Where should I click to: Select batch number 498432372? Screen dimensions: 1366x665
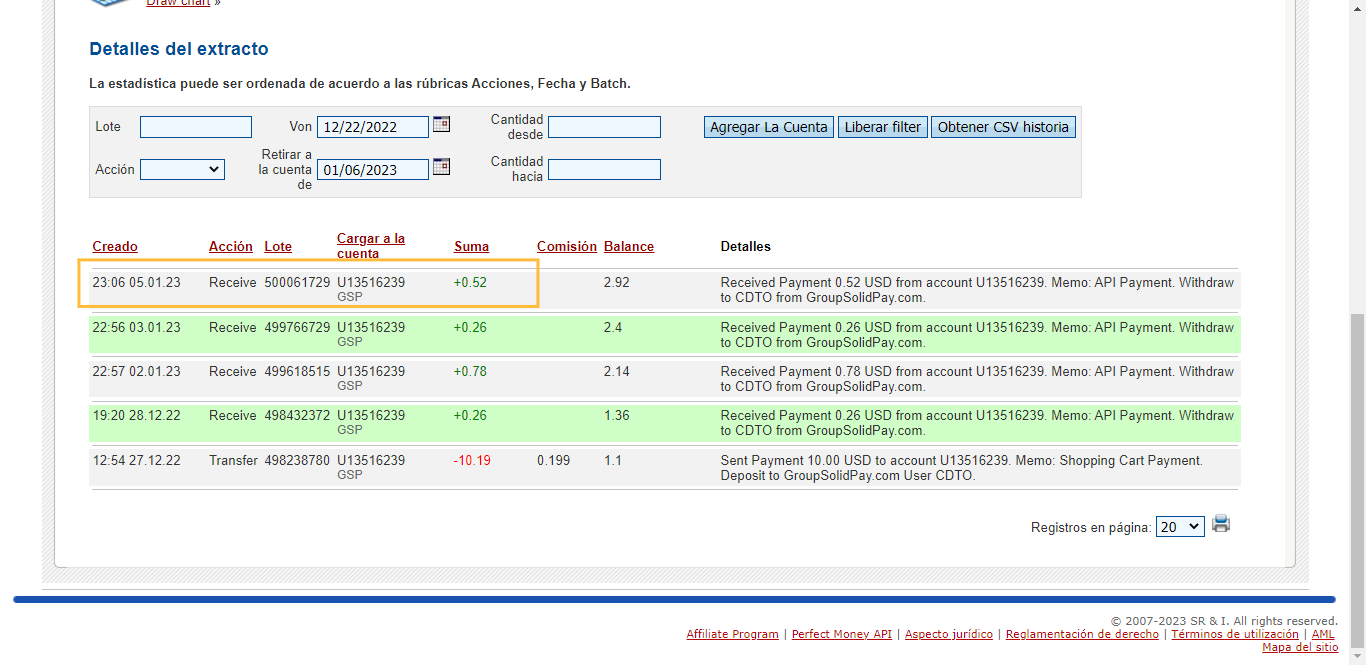click(297, 415)
